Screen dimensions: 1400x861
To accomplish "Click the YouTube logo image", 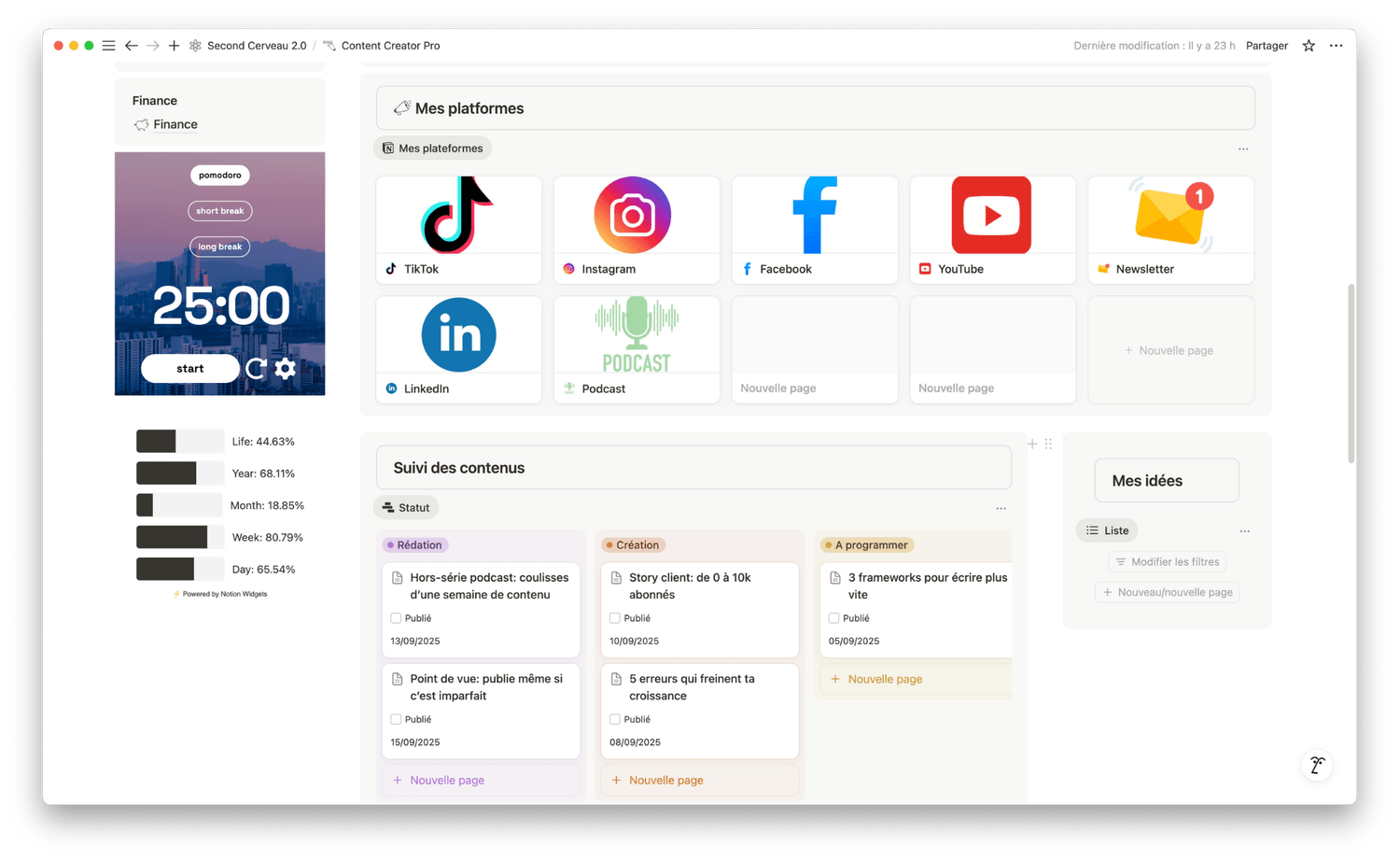I will (991, 215).
